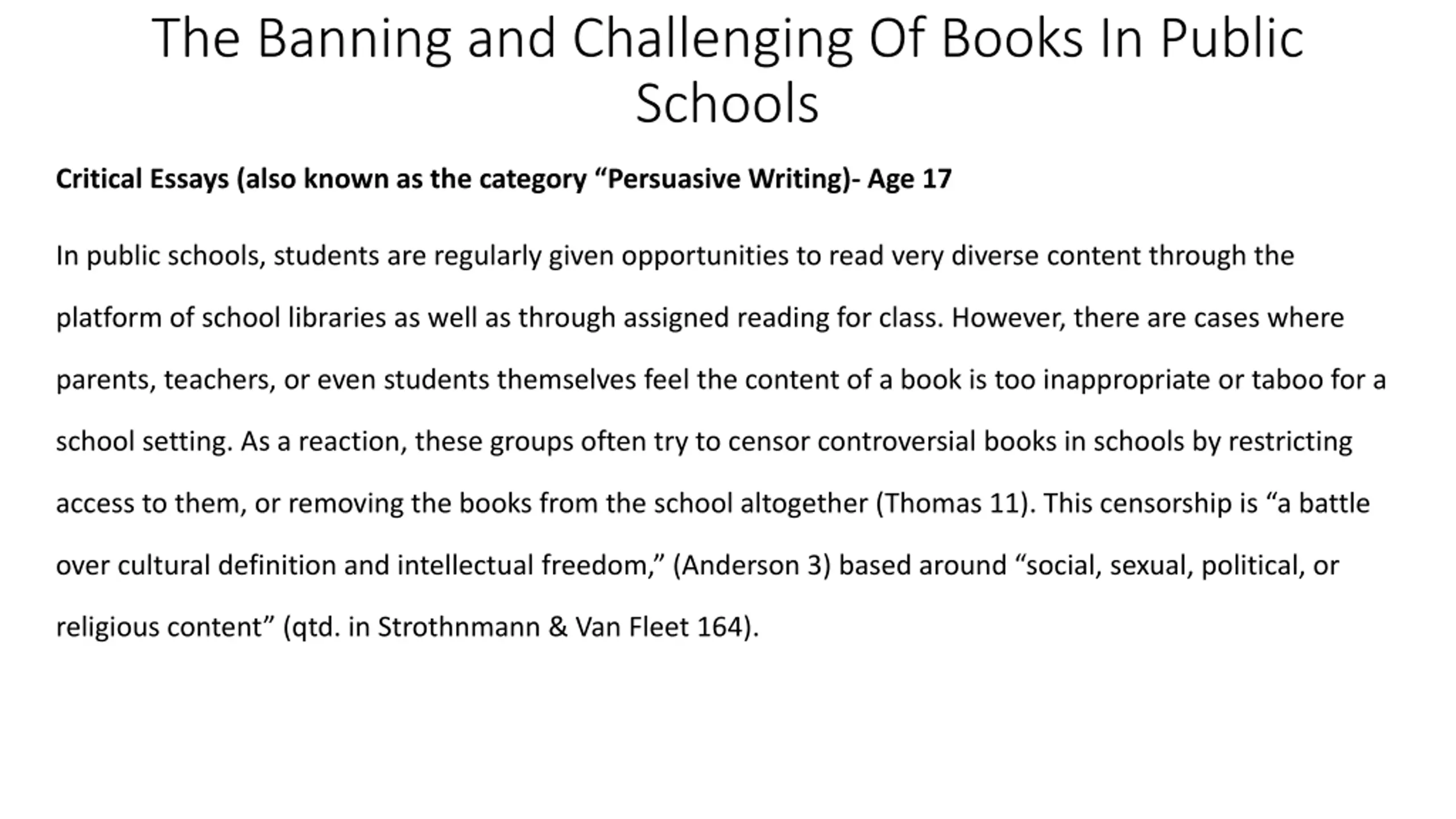Select the bold "Critical Essays" subtitle line

click(503, 179)
